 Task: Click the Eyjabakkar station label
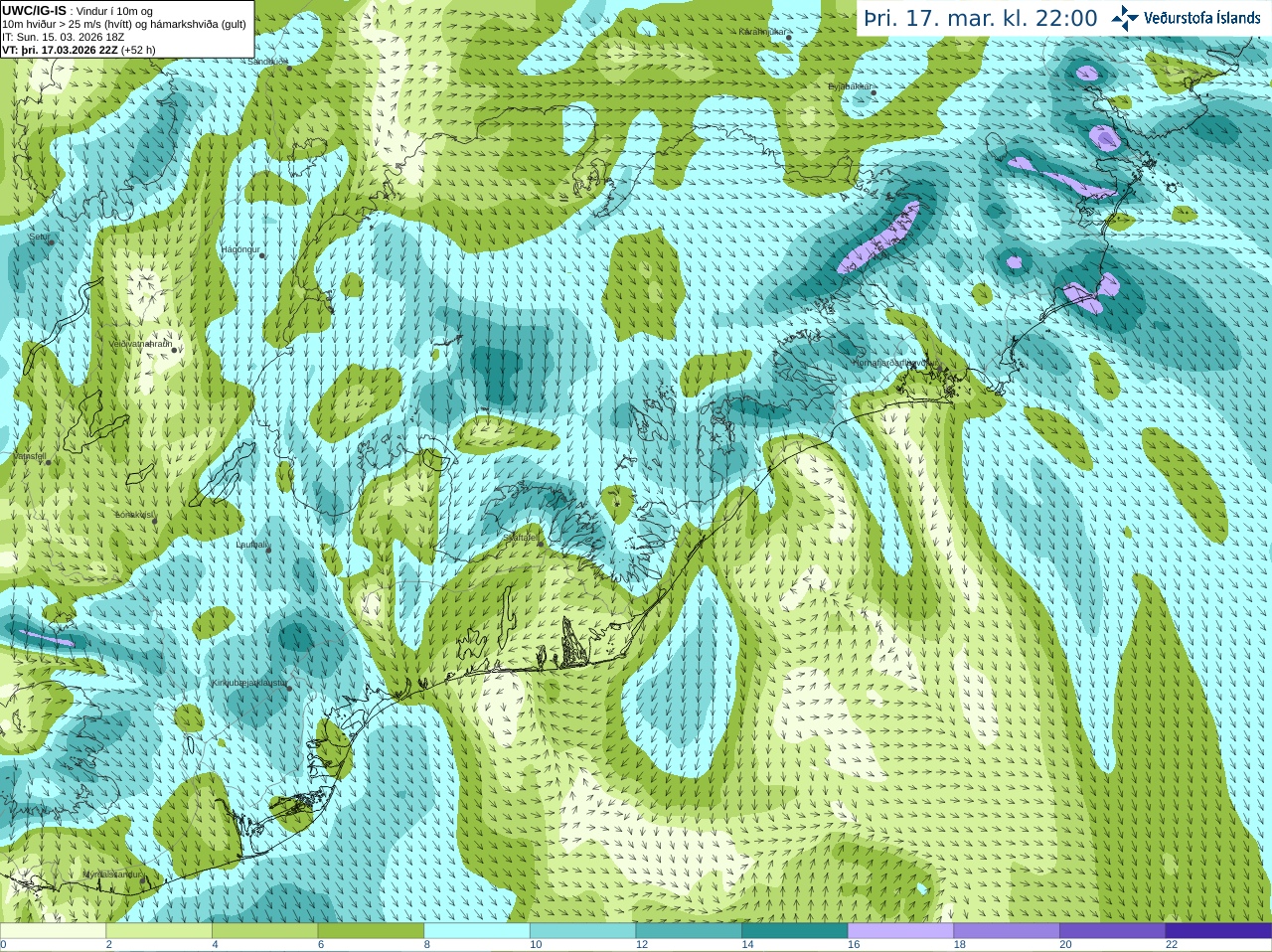coord(851,86)
